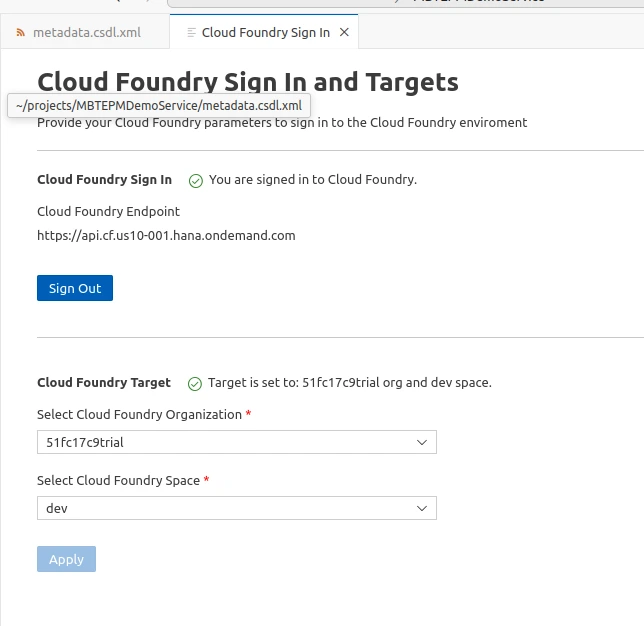Click the 'Select Cloud Foundry Space' label
Screen dimensions: 644x626
[x=118, y=480]
